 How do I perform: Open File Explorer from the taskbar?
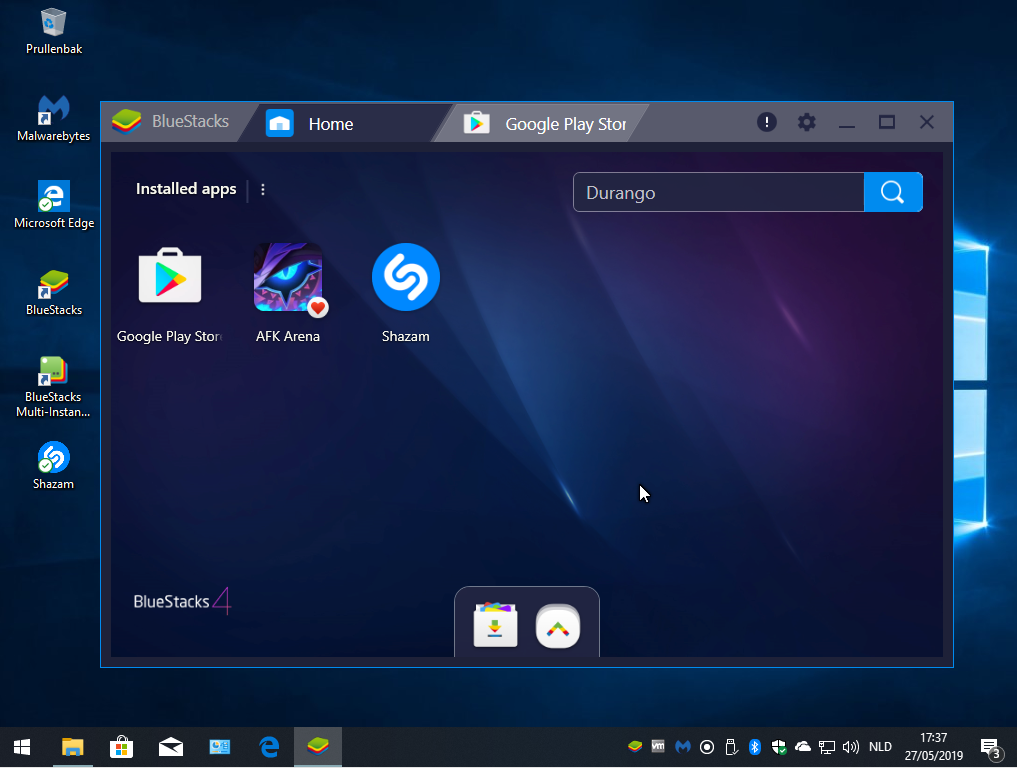pyautogui.click(x=73, y=747)
